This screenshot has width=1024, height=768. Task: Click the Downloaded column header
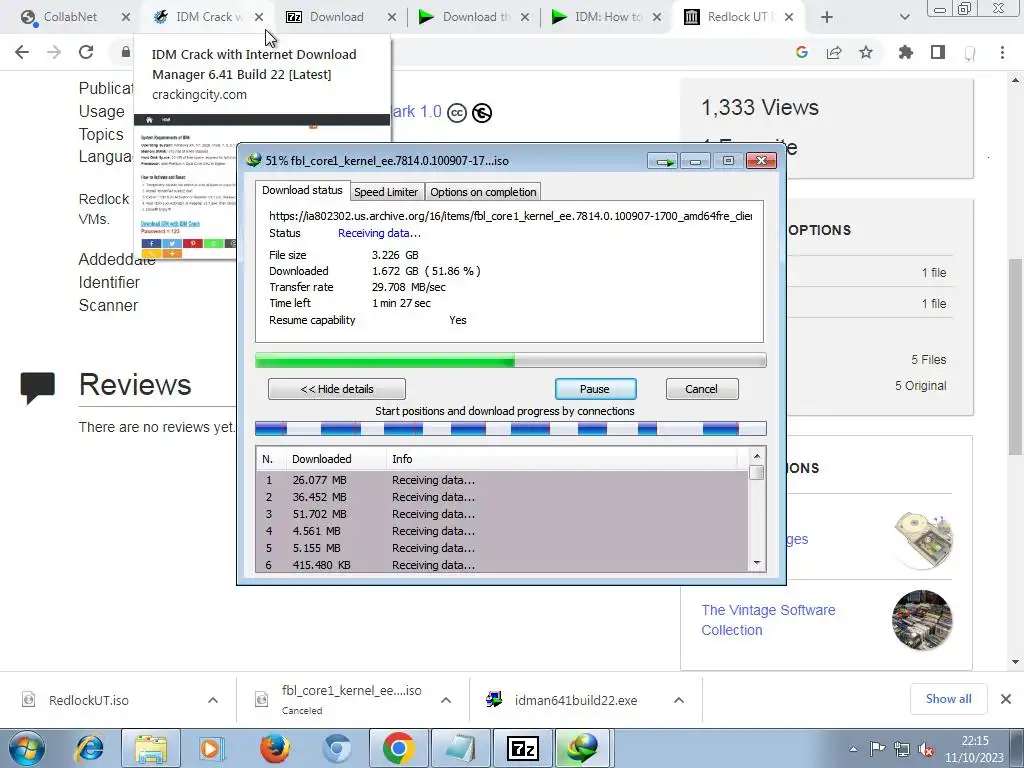336,459
